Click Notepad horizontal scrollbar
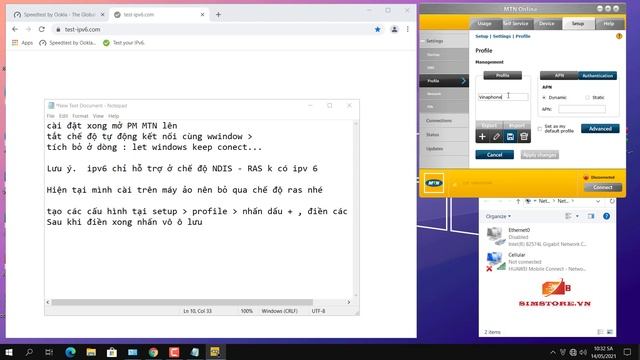The width and height of the screenshot is (640, 360). pos(182,302)
